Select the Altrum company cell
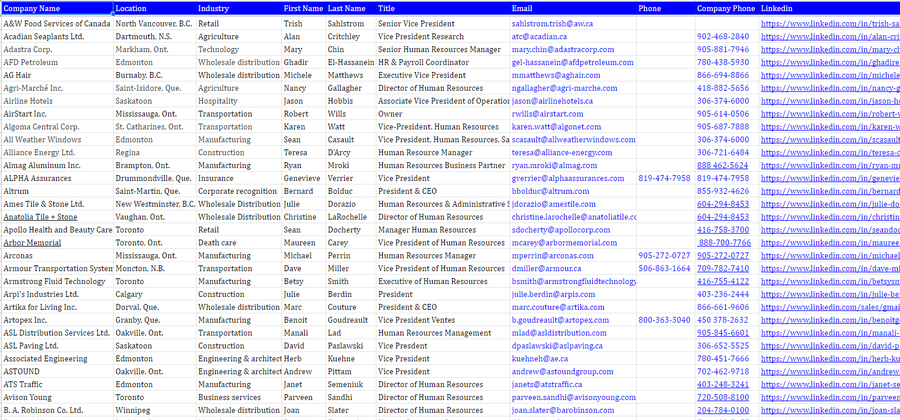 coord(57,192)
